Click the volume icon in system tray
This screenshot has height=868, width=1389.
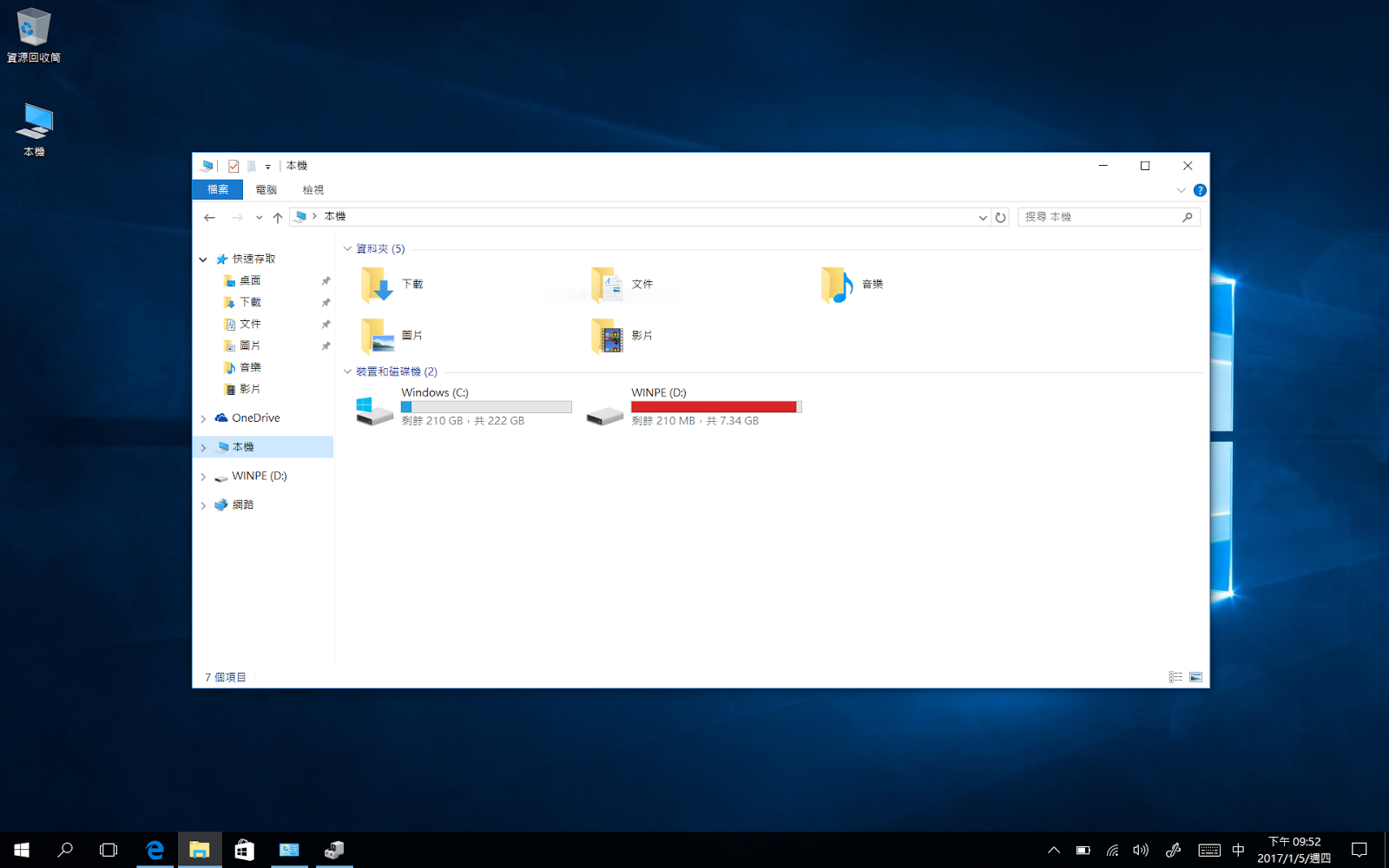click(x=1141, y=851)
